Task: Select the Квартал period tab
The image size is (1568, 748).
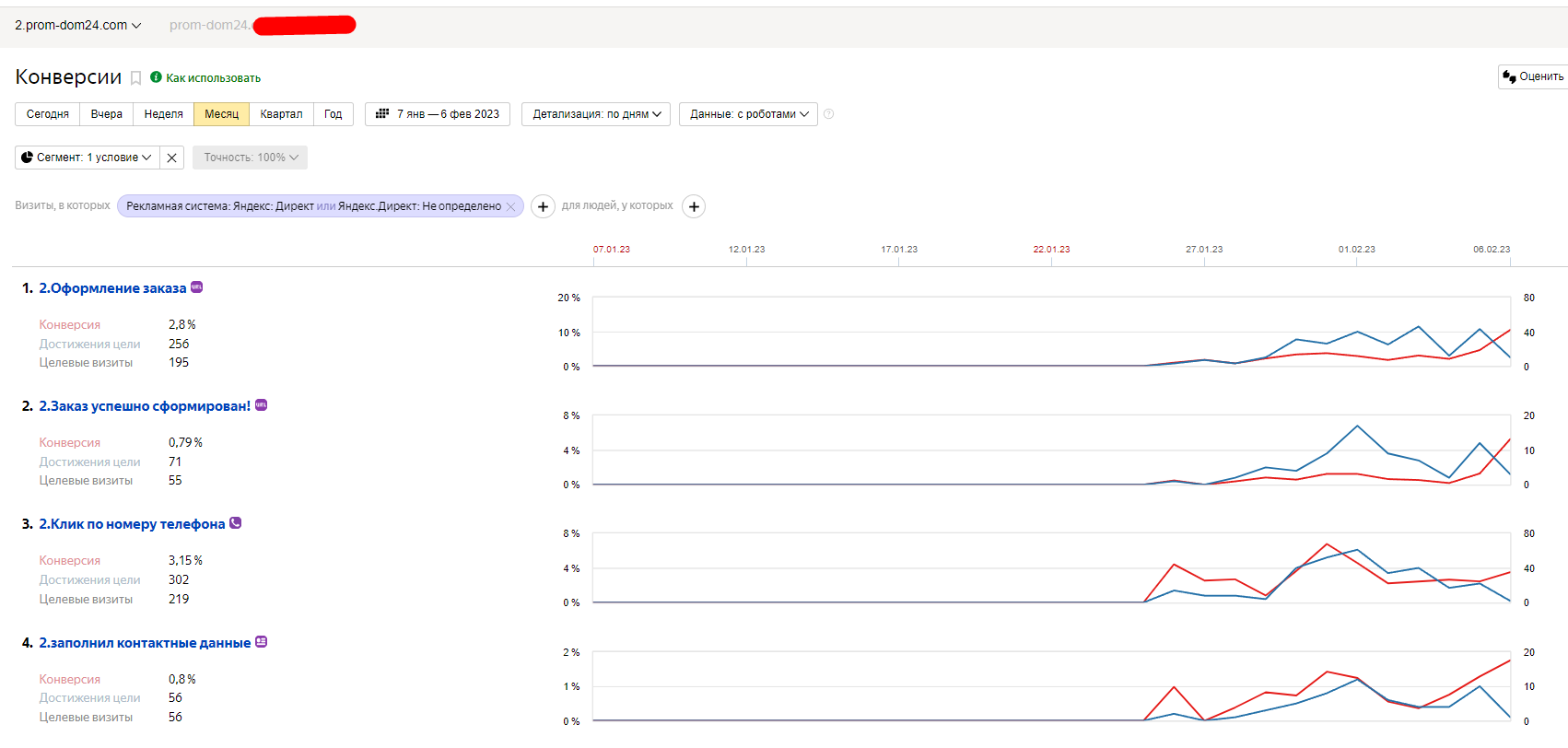Action: click(x=281, y=114)
